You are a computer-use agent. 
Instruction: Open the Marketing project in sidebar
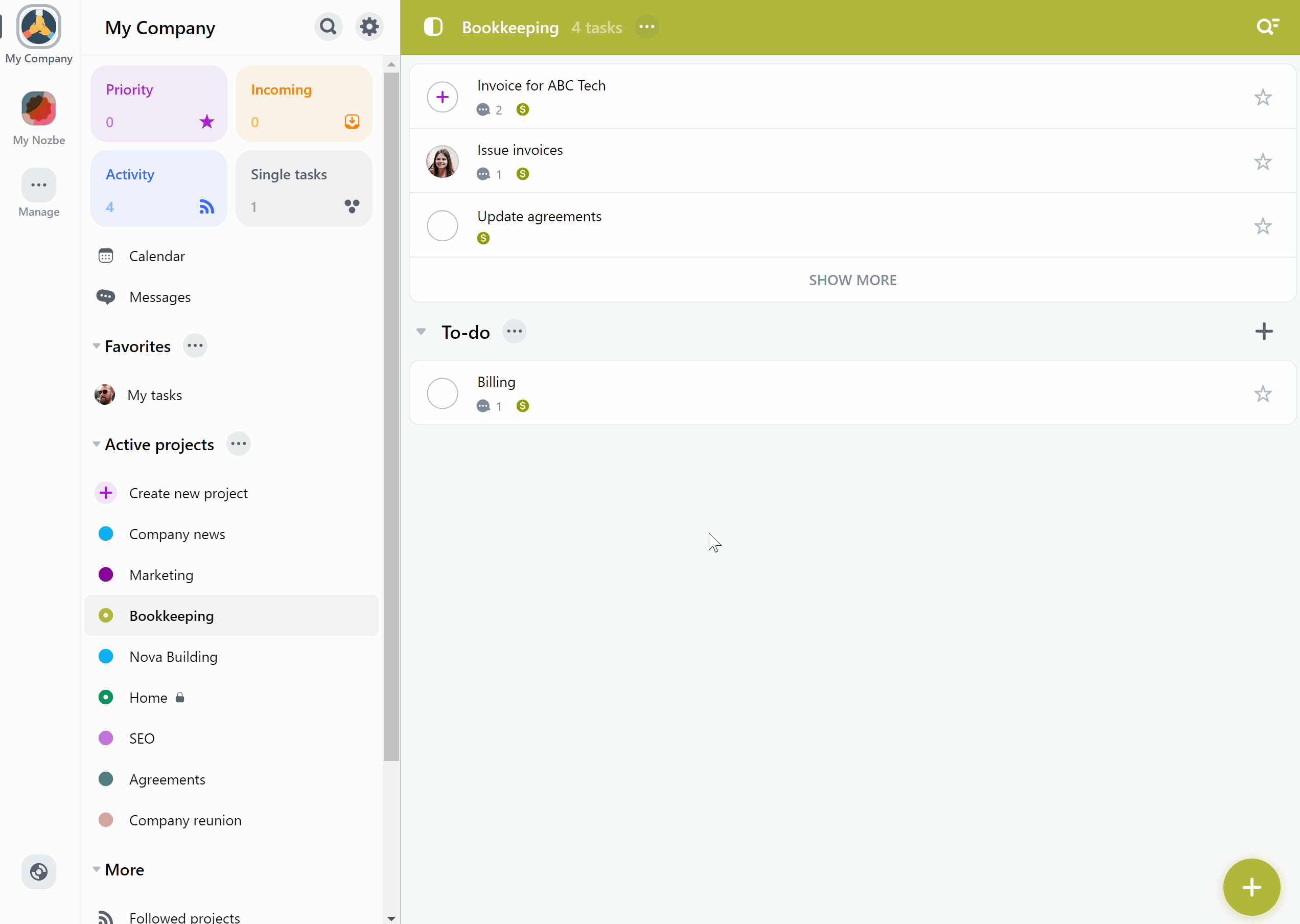coord(160,574)
